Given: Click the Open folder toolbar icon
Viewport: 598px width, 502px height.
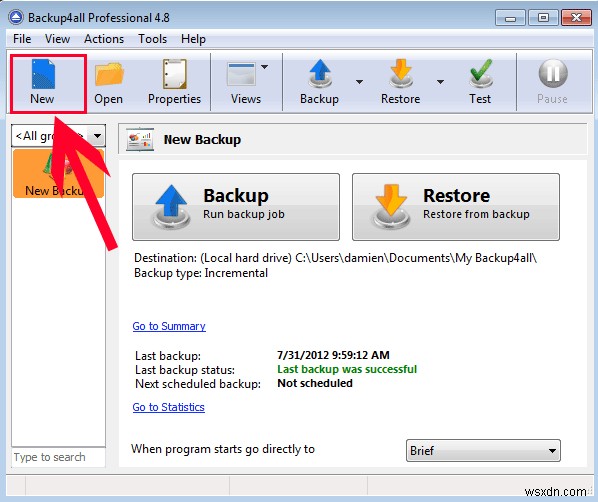Looking at the screenshot, I should 109,74.
